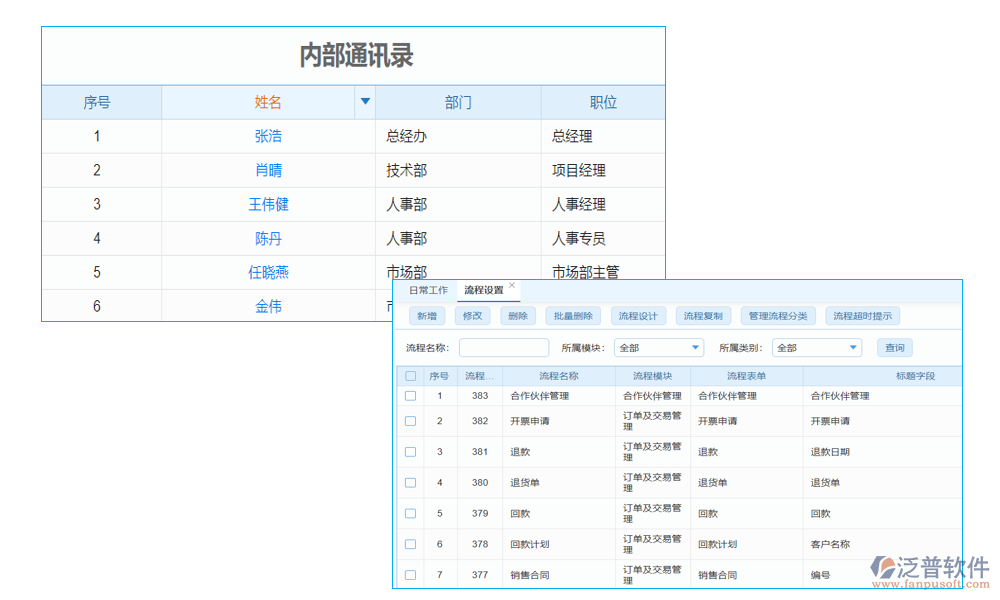Open the 流程设计 flow designer
This screenshot has width=1000, height=600.
637,315
